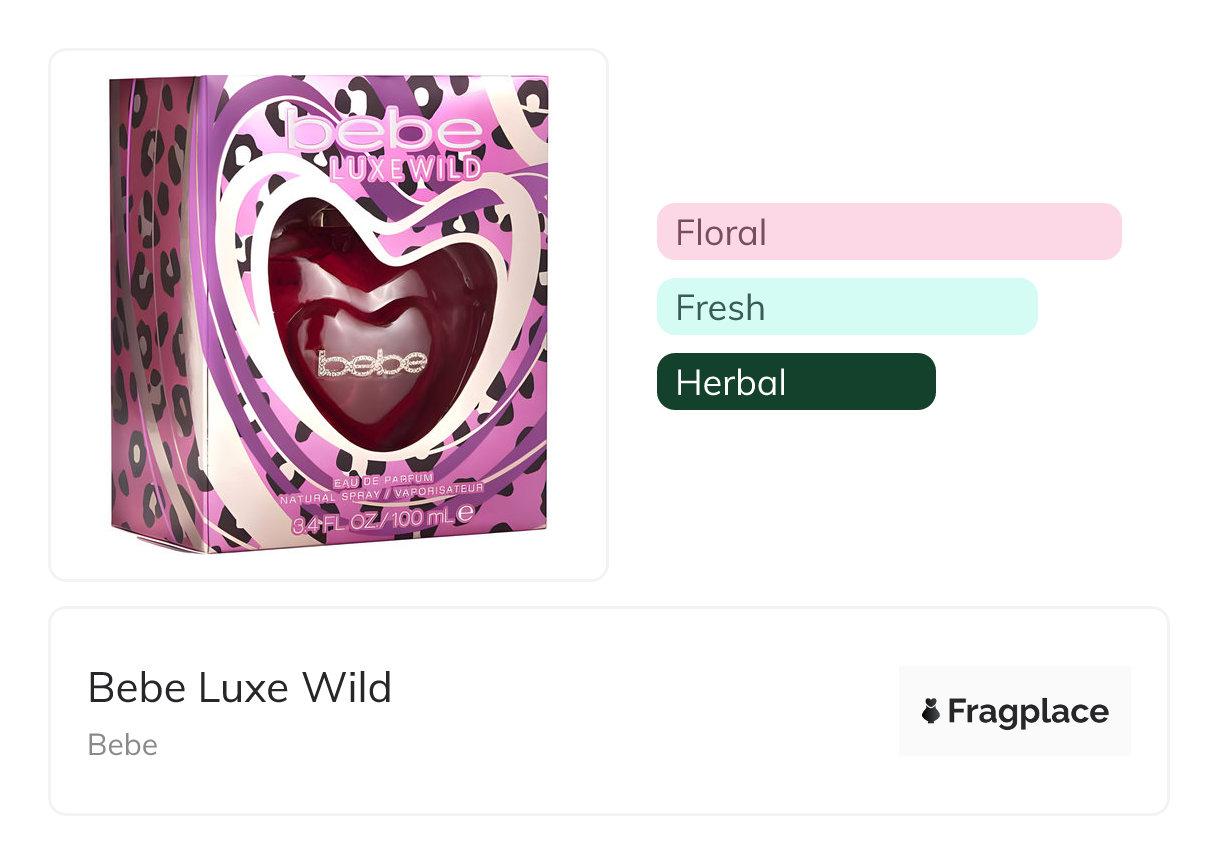This screenshot has height=864, width=1218.
Task: Click the EAU DE PARFUM text on the box
Action: (x=382, y=482)
